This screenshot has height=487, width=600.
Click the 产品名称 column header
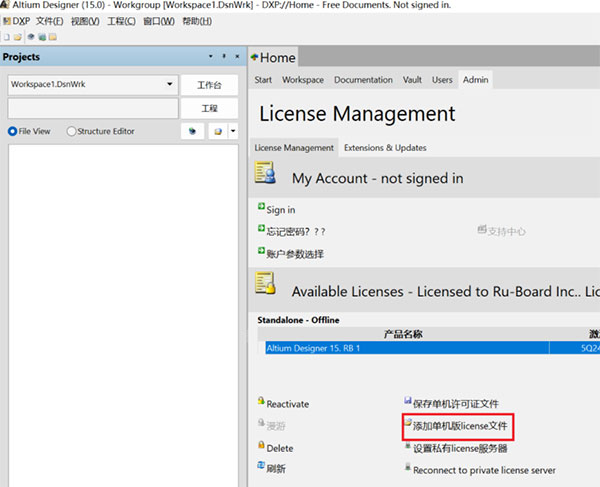(x=403, y=334)
